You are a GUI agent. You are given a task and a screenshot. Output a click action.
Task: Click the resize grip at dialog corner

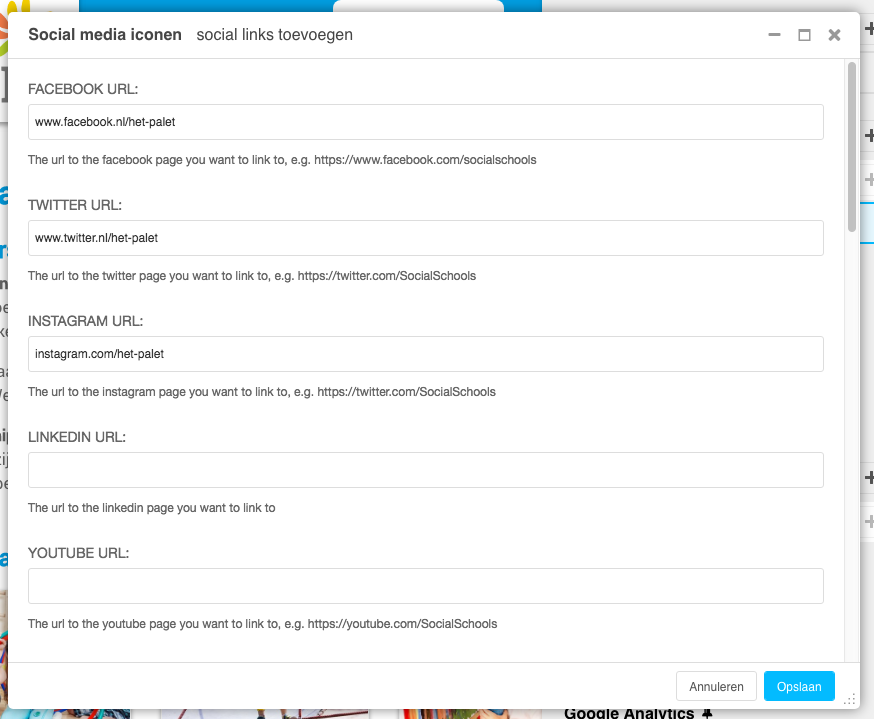point(852,700)
